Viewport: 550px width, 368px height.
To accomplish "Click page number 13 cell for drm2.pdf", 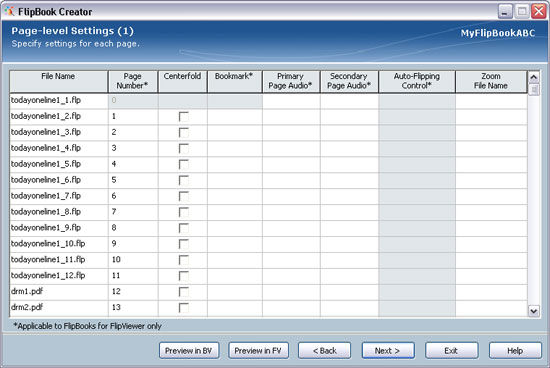I will tap(133, 308).
